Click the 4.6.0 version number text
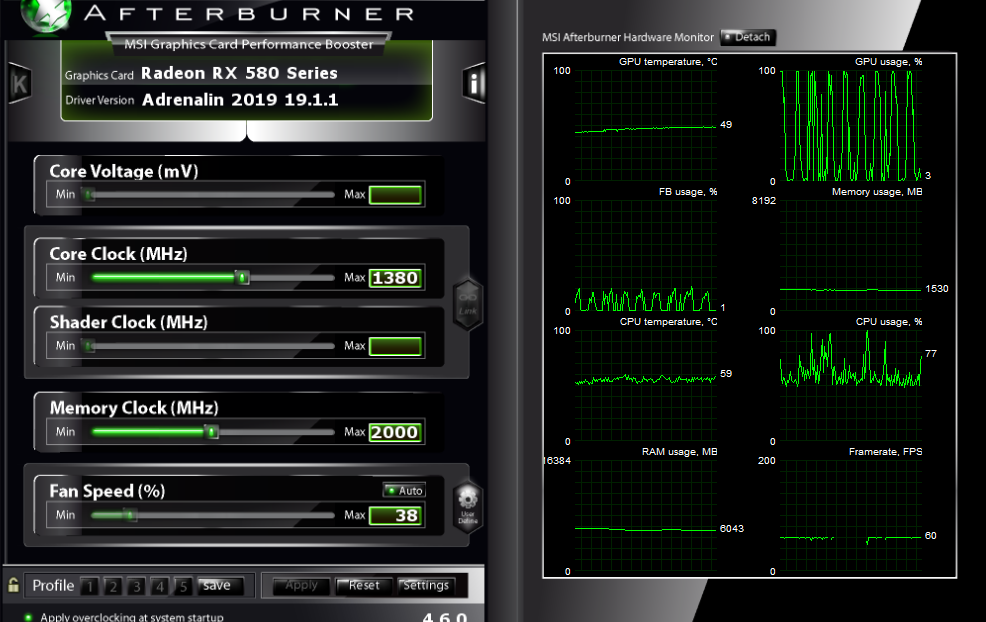 pos(445,617)
